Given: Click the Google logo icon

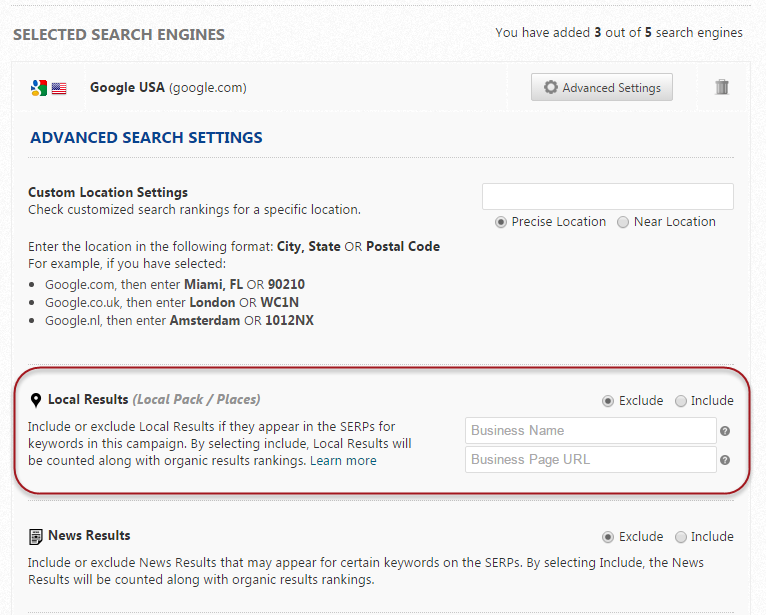Looking at the screenshot, I should (x=38, y=88).
